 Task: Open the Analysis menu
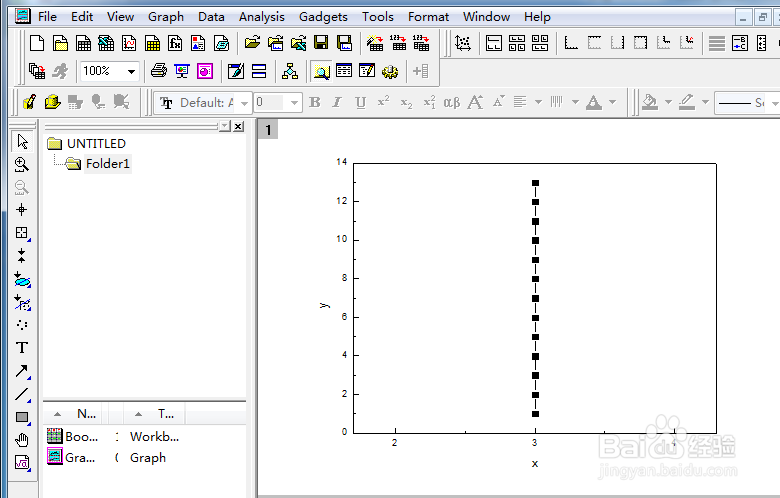[x=261, y=16]
